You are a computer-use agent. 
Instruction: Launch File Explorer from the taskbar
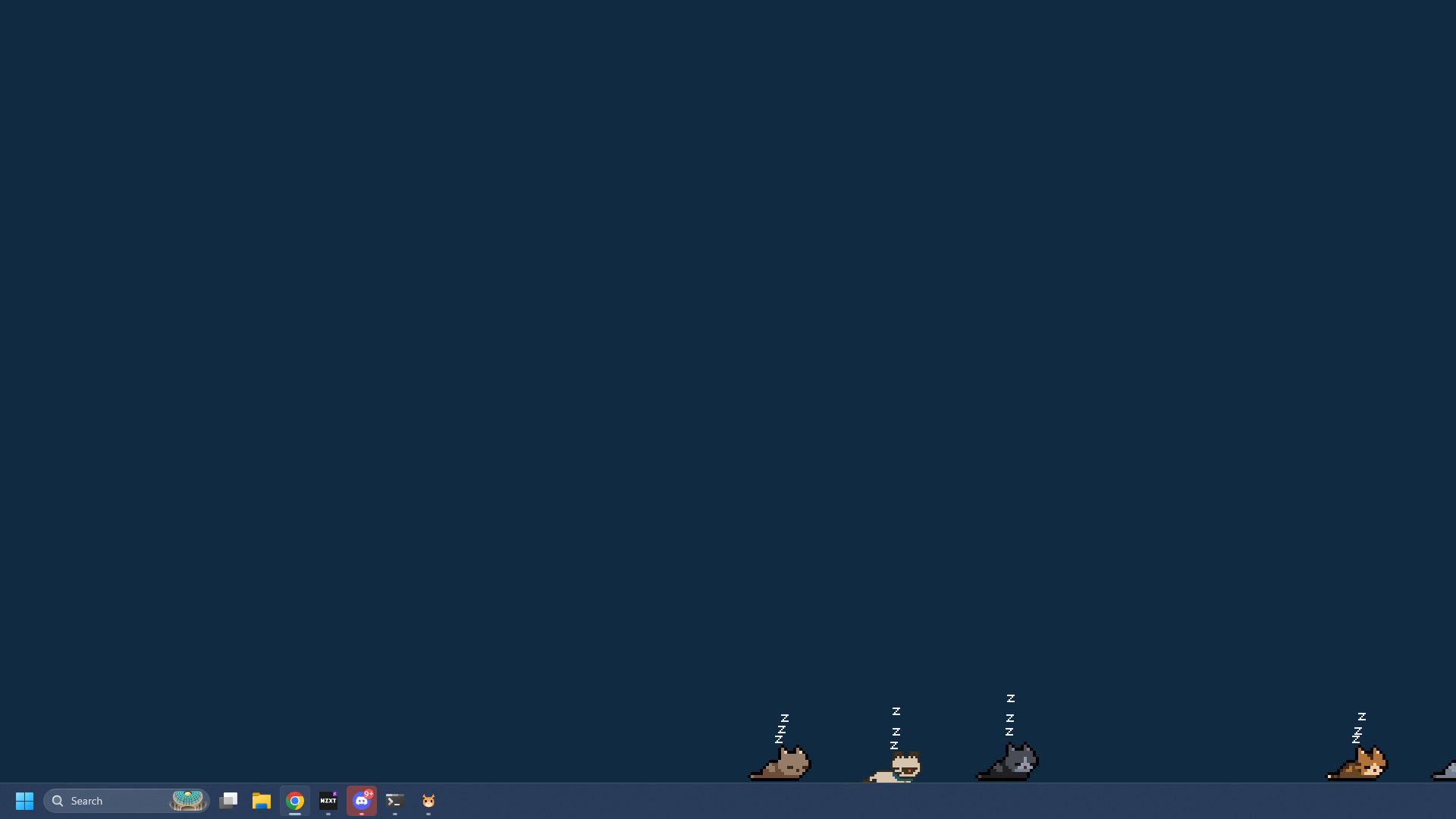(262, 801)
